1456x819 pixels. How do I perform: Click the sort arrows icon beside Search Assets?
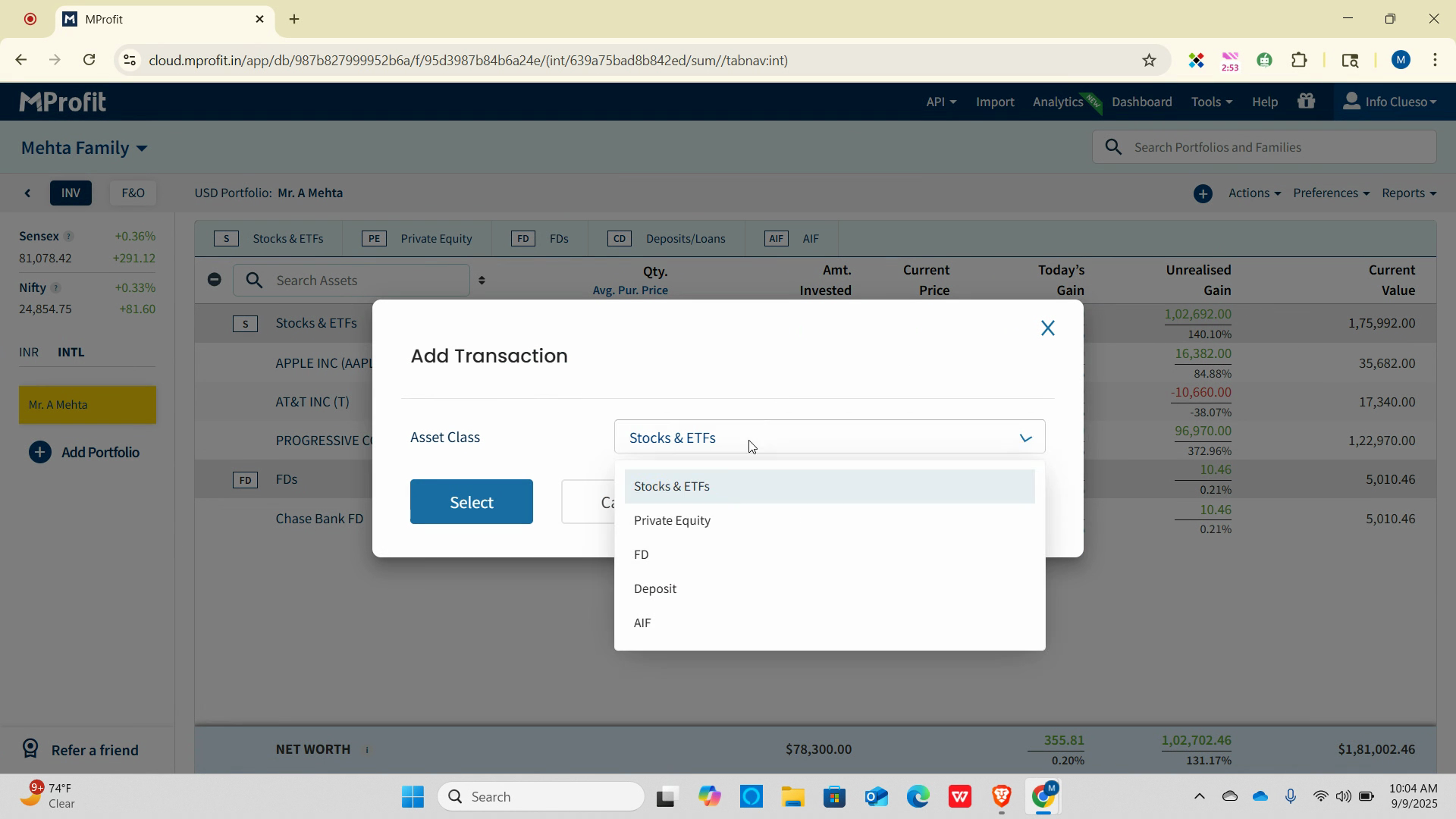[x=482, y=281]
